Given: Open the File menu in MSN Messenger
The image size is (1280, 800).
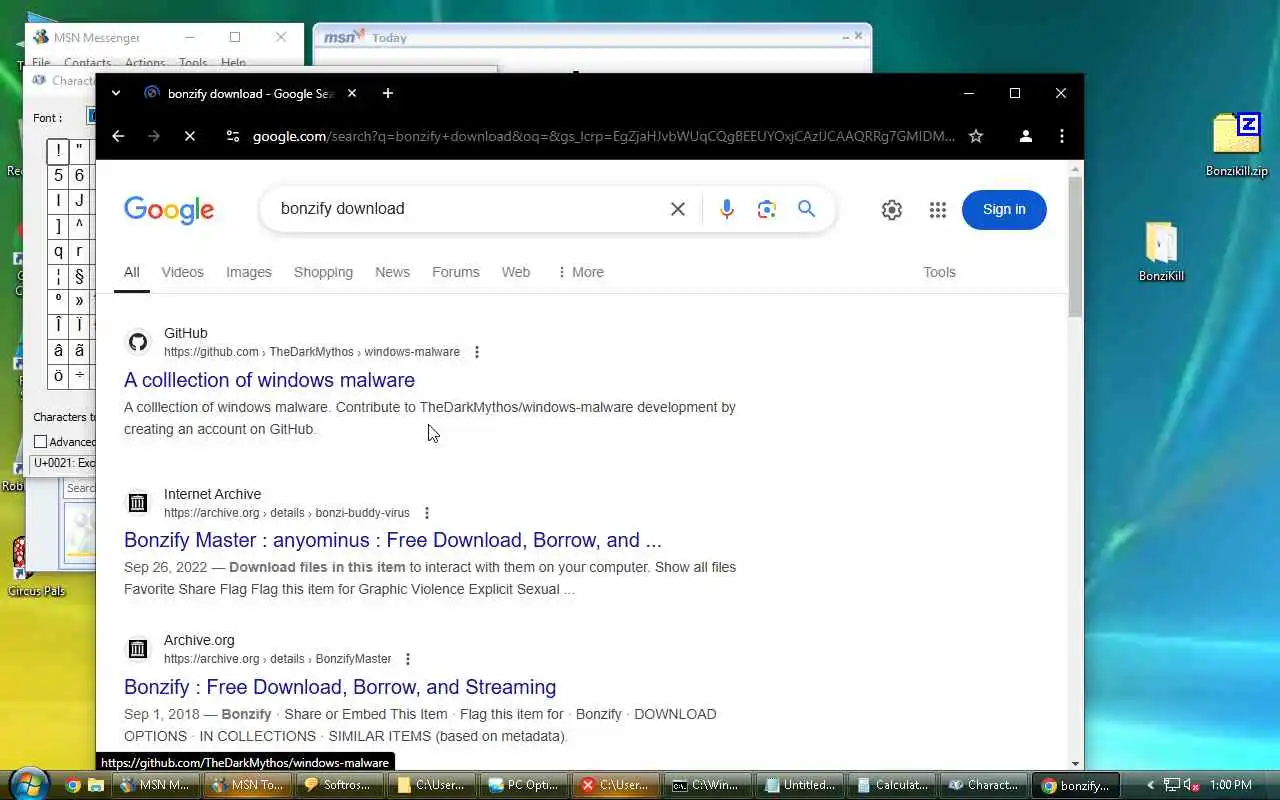Looking at the screenshot, I should (x=41, y=63).
